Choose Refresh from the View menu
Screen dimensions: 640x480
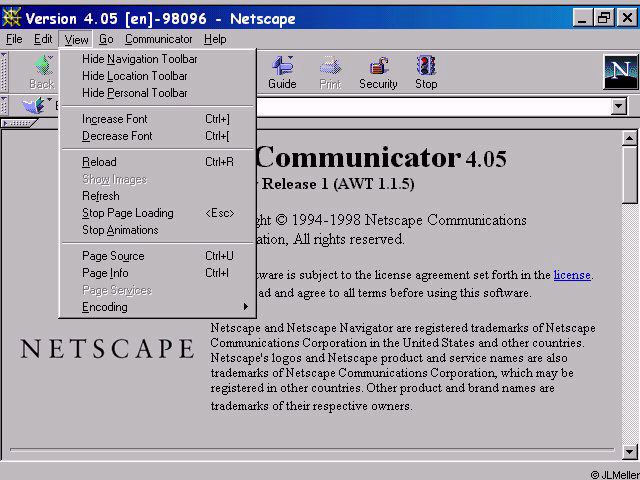pyautogui.click(x=158, y=196)
